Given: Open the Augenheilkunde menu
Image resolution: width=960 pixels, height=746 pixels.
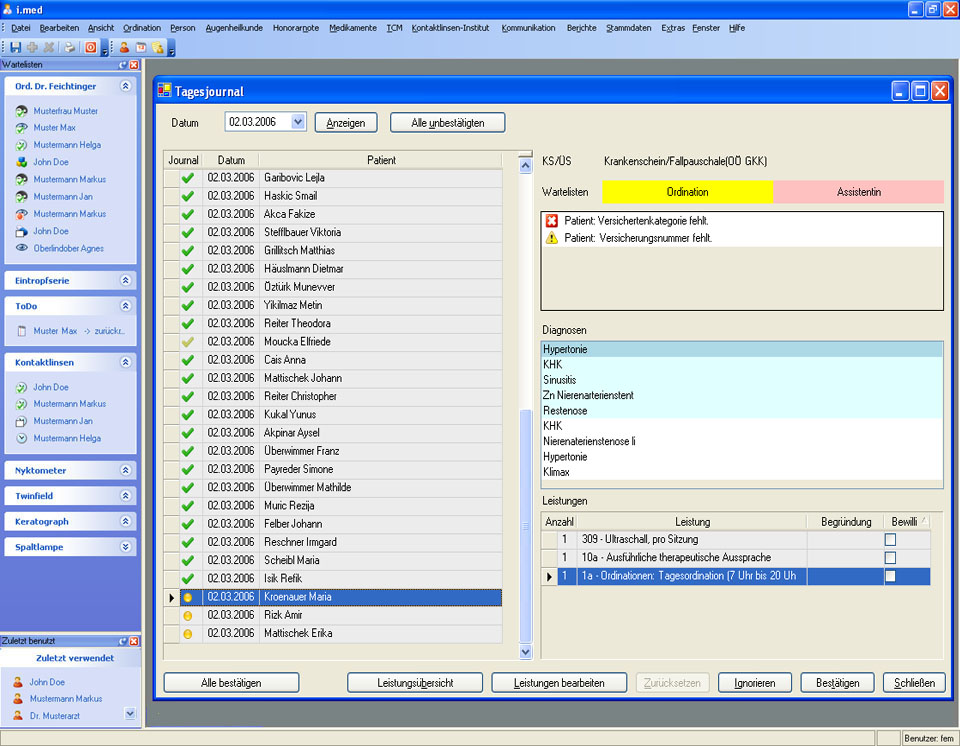Looking at the screenshot, I should (x=234, y=28).
